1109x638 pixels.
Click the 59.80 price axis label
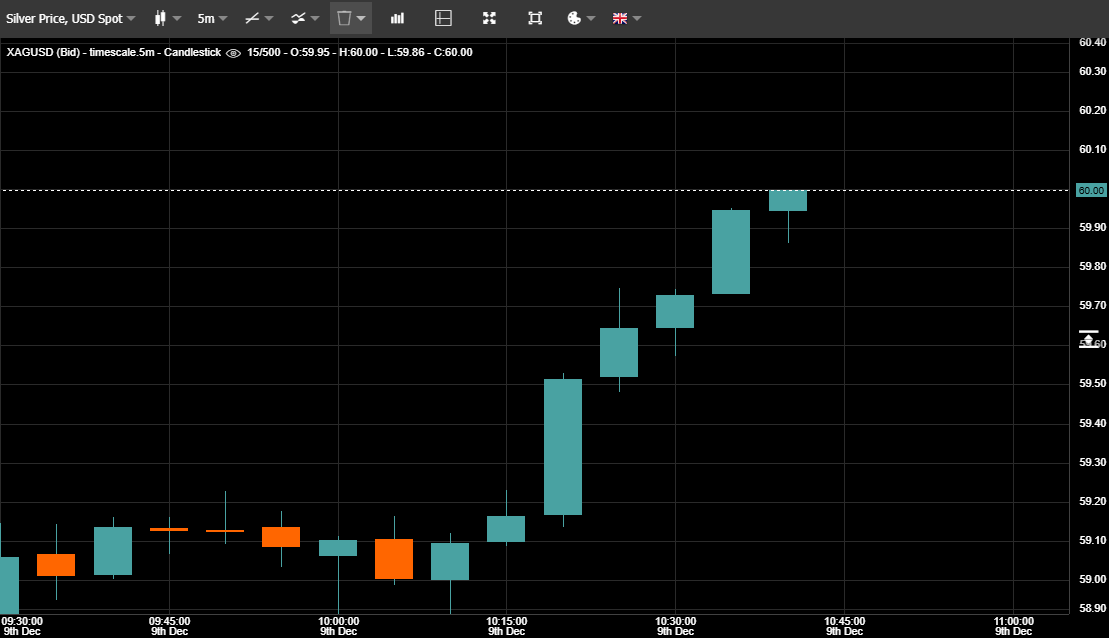coord(1092,266)
